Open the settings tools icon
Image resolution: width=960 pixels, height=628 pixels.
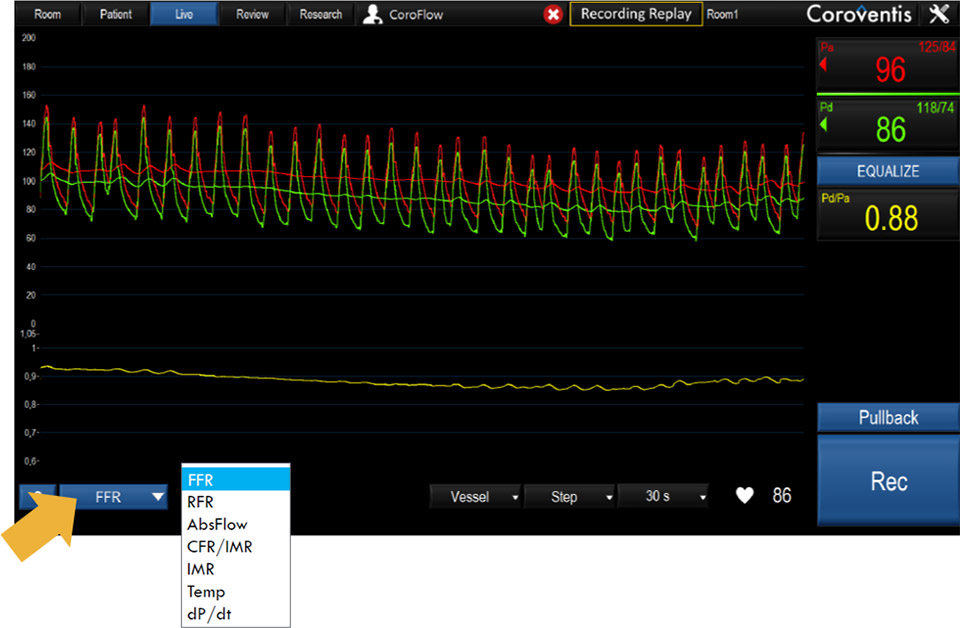point(939,13)
